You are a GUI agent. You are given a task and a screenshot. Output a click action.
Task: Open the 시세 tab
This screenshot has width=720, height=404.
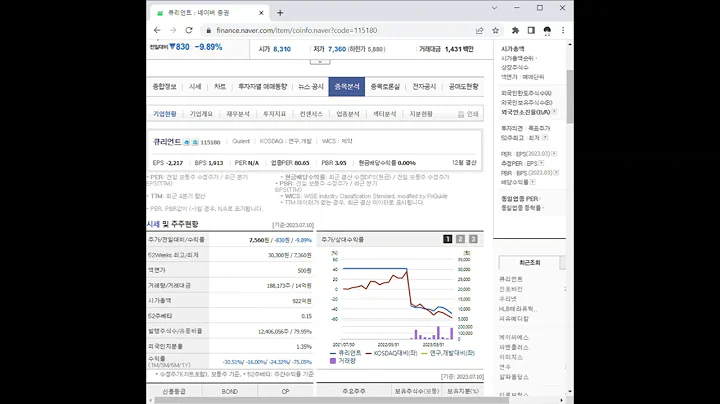click(195, 86)
